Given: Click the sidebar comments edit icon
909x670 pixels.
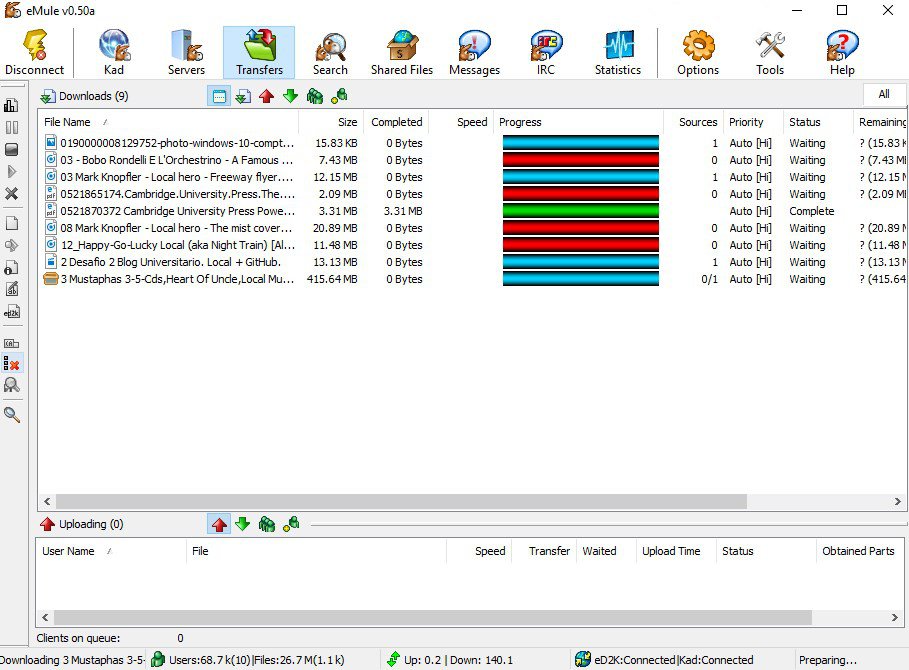Looking at the screenshot, I should 11,289.
